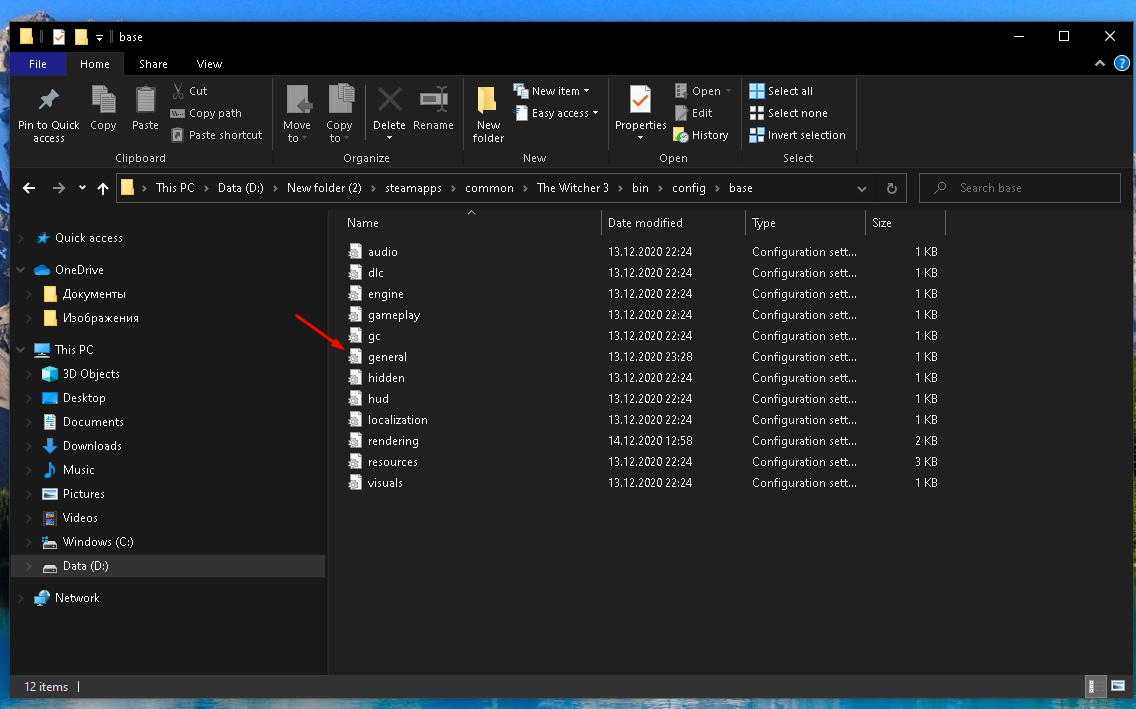Open the Delete options dropdown arrow
Viewport: 1136px width, 709px height.
(389, 138)
